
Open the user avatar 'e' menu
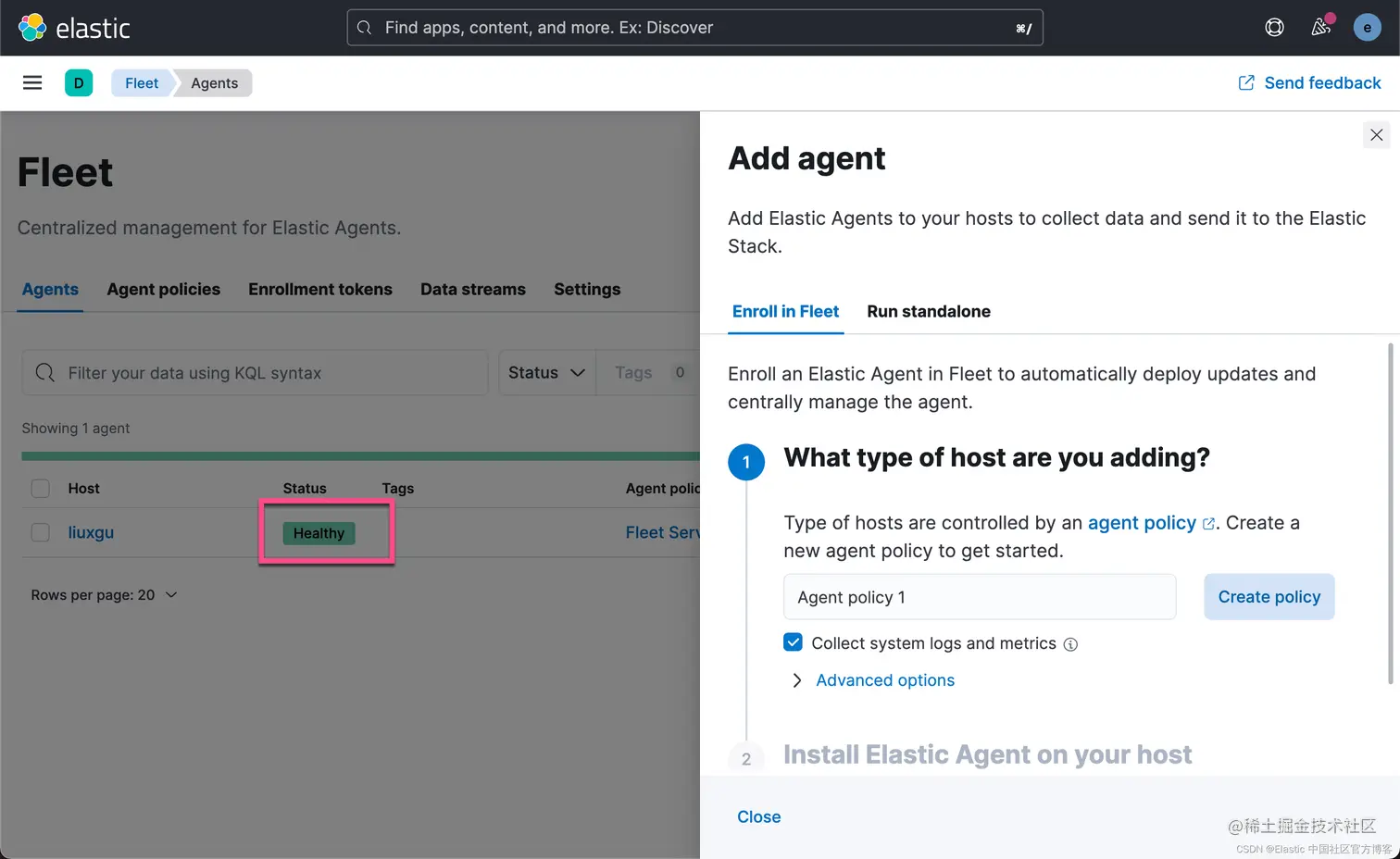pyautogui.click(x=1367, y=28)
